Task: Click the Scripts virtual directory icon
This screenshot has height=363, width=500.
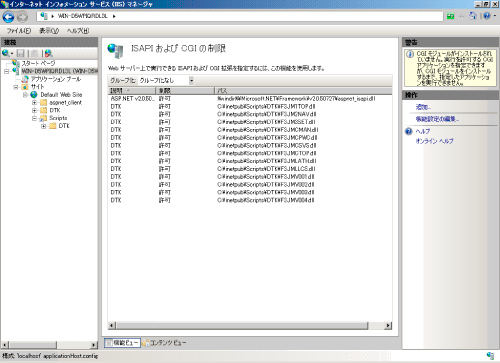Action: [x=43, y=118]
